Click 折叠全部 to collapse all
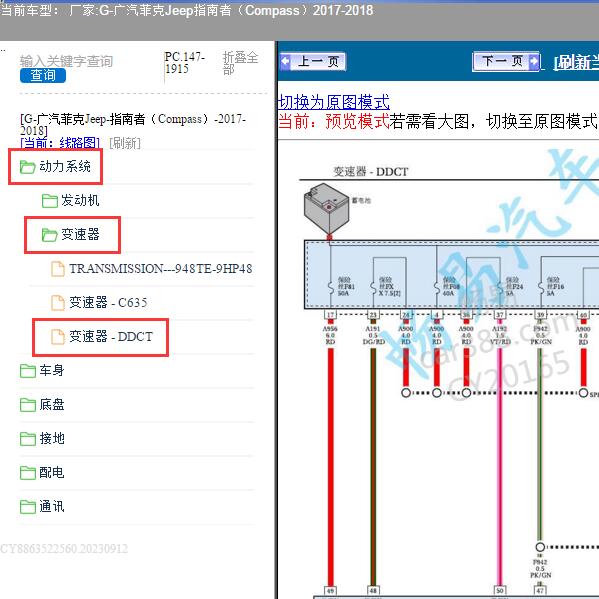 tap(240, 63)
